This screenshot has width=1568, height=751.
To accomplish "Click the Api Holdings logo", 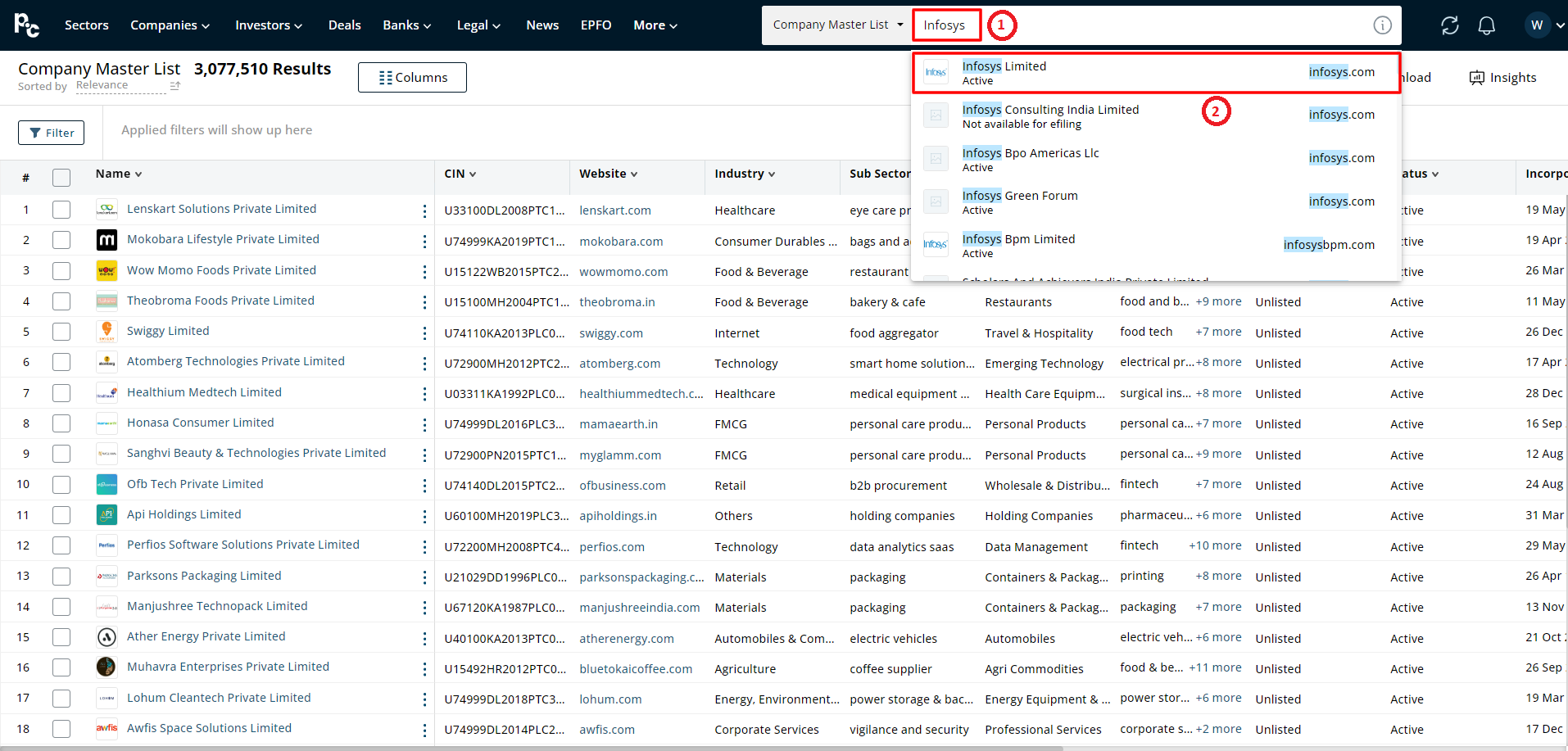I will (106, 514).
